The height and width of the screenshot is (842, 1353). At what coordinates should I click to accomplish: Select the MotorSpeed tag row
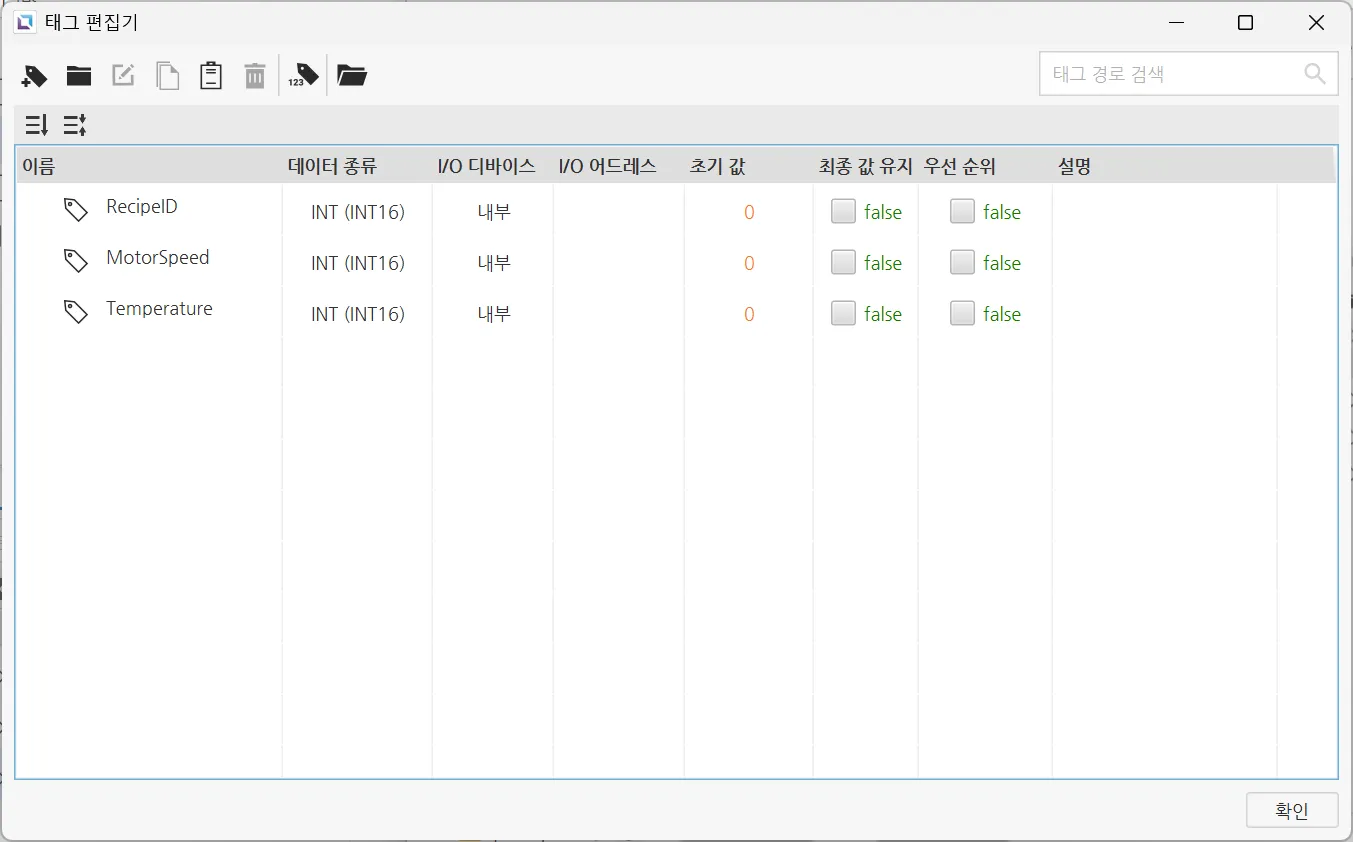tap(157, 258)
